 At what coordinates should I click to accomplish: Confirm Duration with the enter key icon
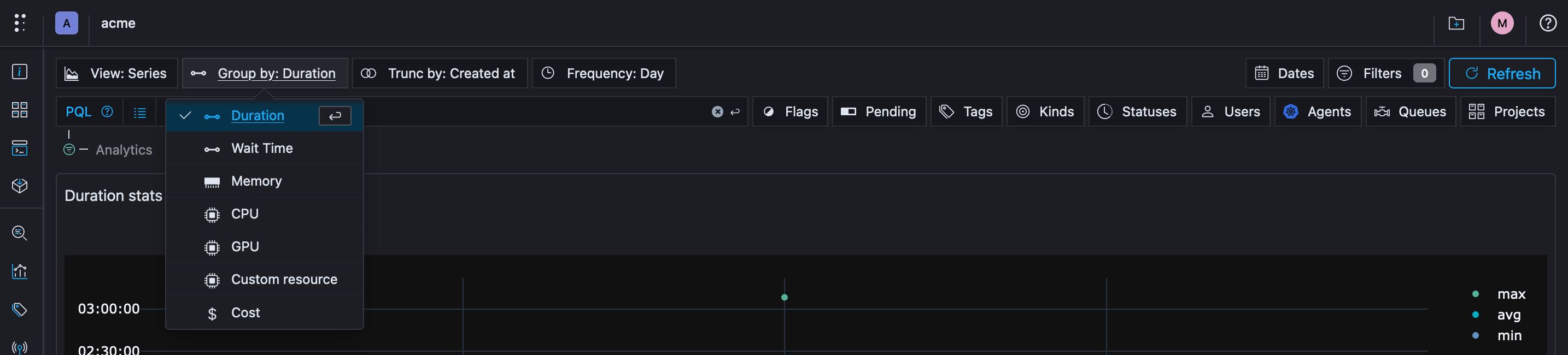tap(335, 115)
